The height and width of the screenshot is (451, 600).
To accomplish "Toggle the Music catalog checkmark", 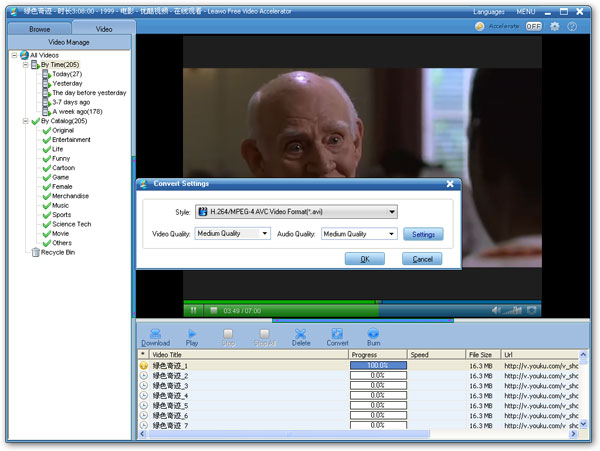I will [x=47, y=205].
